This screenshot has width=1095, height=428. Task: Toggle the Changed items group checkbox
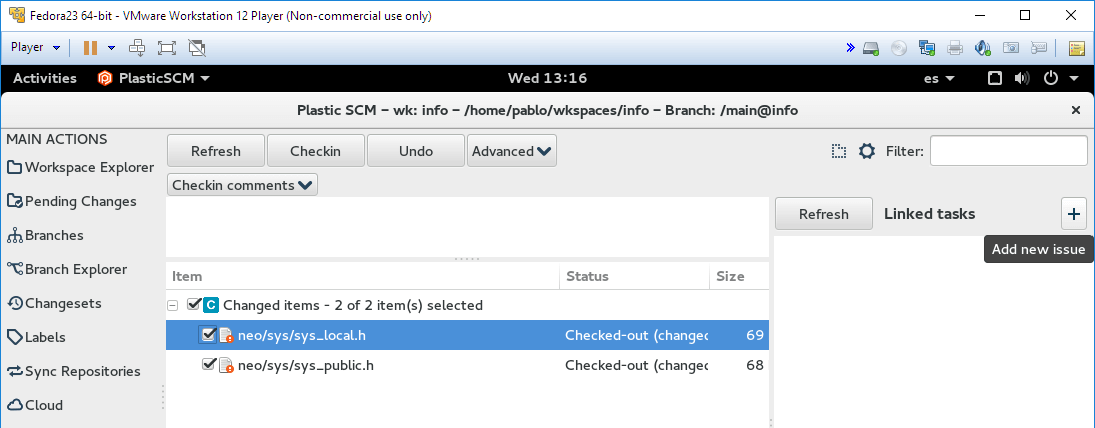[x=194, y=304]
